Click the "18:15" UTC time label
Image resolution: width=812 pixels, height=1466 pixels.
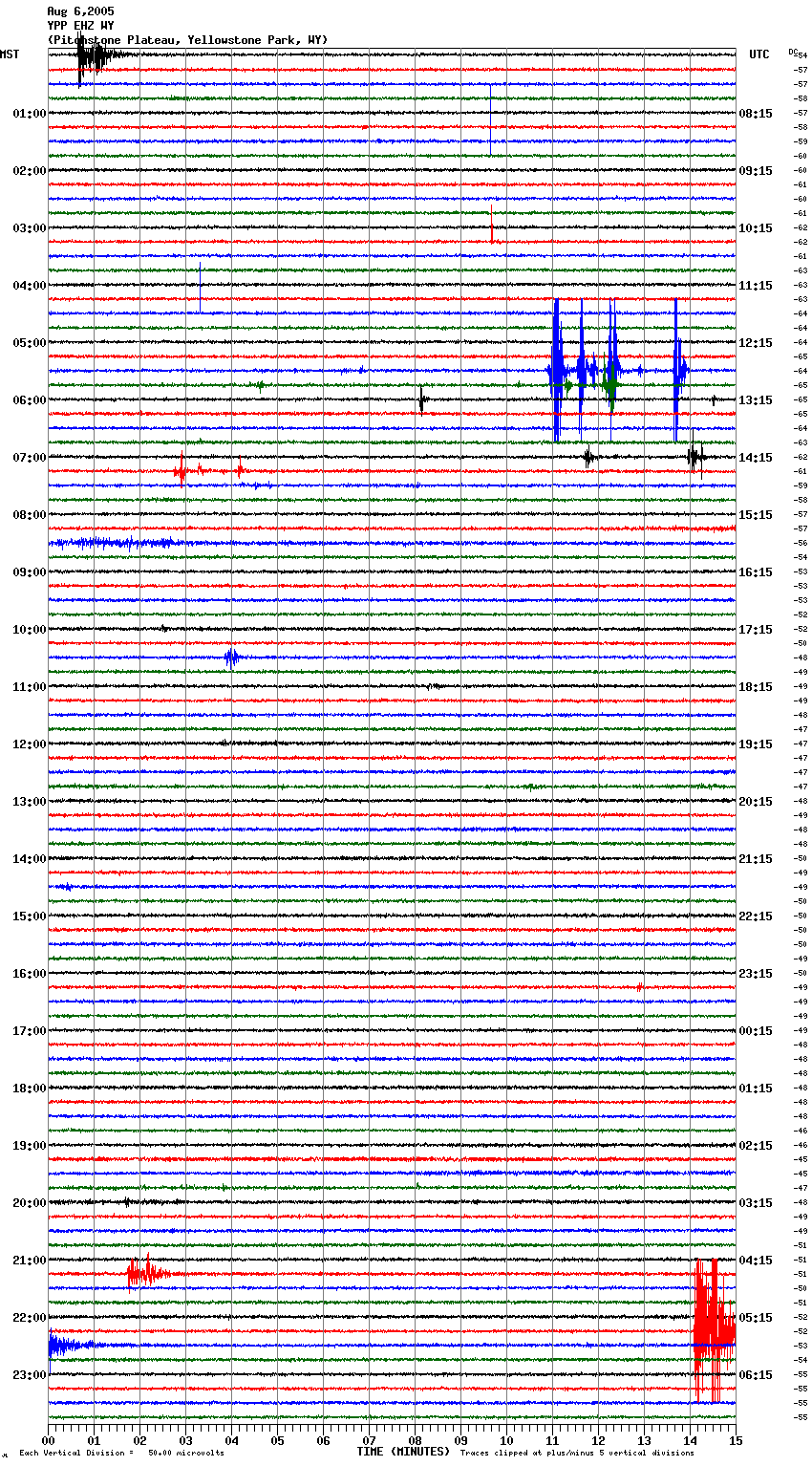pyautogui.click(x=756, y=687)
